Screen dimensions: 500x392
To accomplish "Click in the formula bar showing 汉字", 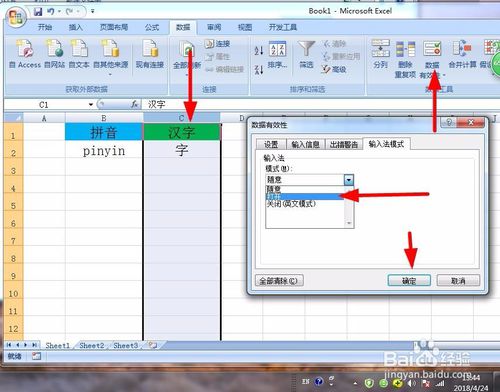I will 320,104.
